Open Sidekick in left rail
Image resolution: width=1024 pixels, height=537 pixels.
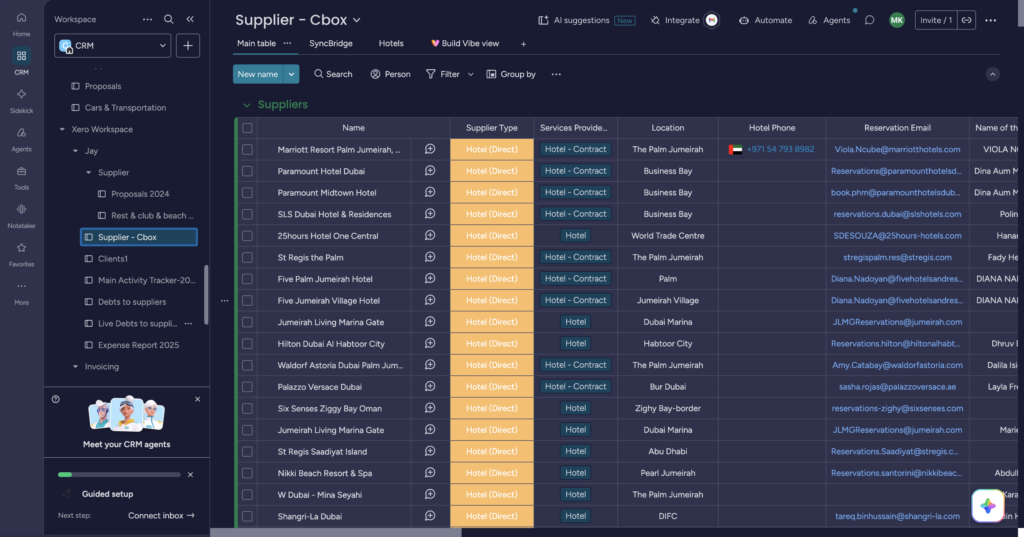(21, 101)
